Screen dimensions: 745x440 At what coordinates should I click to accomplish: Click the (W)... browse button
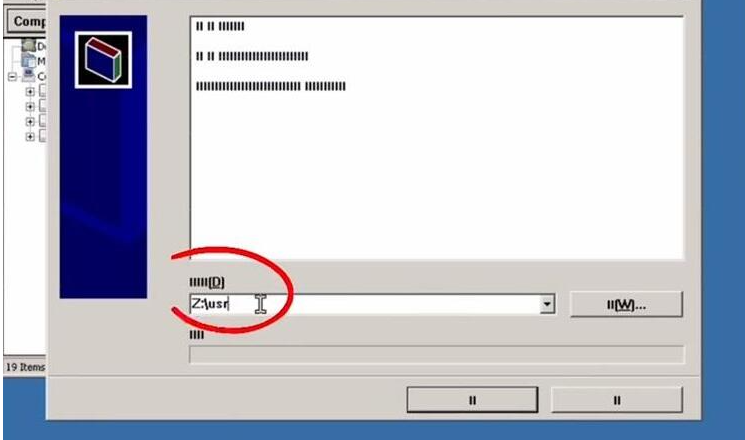[626, 305]
